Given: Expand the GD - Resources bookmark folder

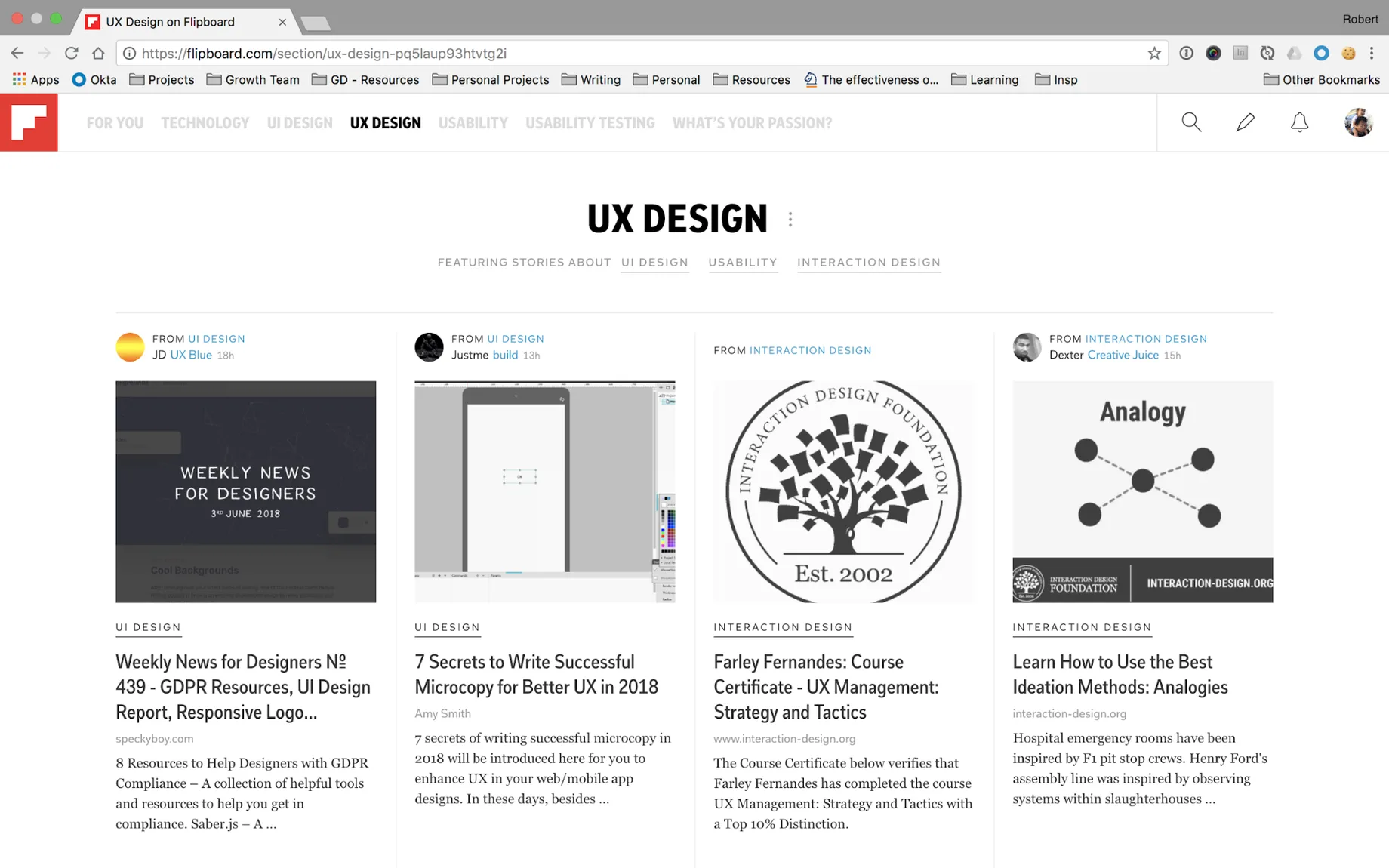Looking at the screenshot, I should (x=365, y=79).
